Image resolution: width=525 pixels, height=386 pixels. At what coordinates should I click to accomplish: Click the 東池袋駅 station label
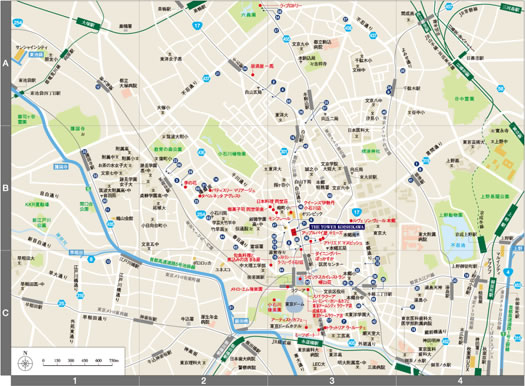pos(27,81)
